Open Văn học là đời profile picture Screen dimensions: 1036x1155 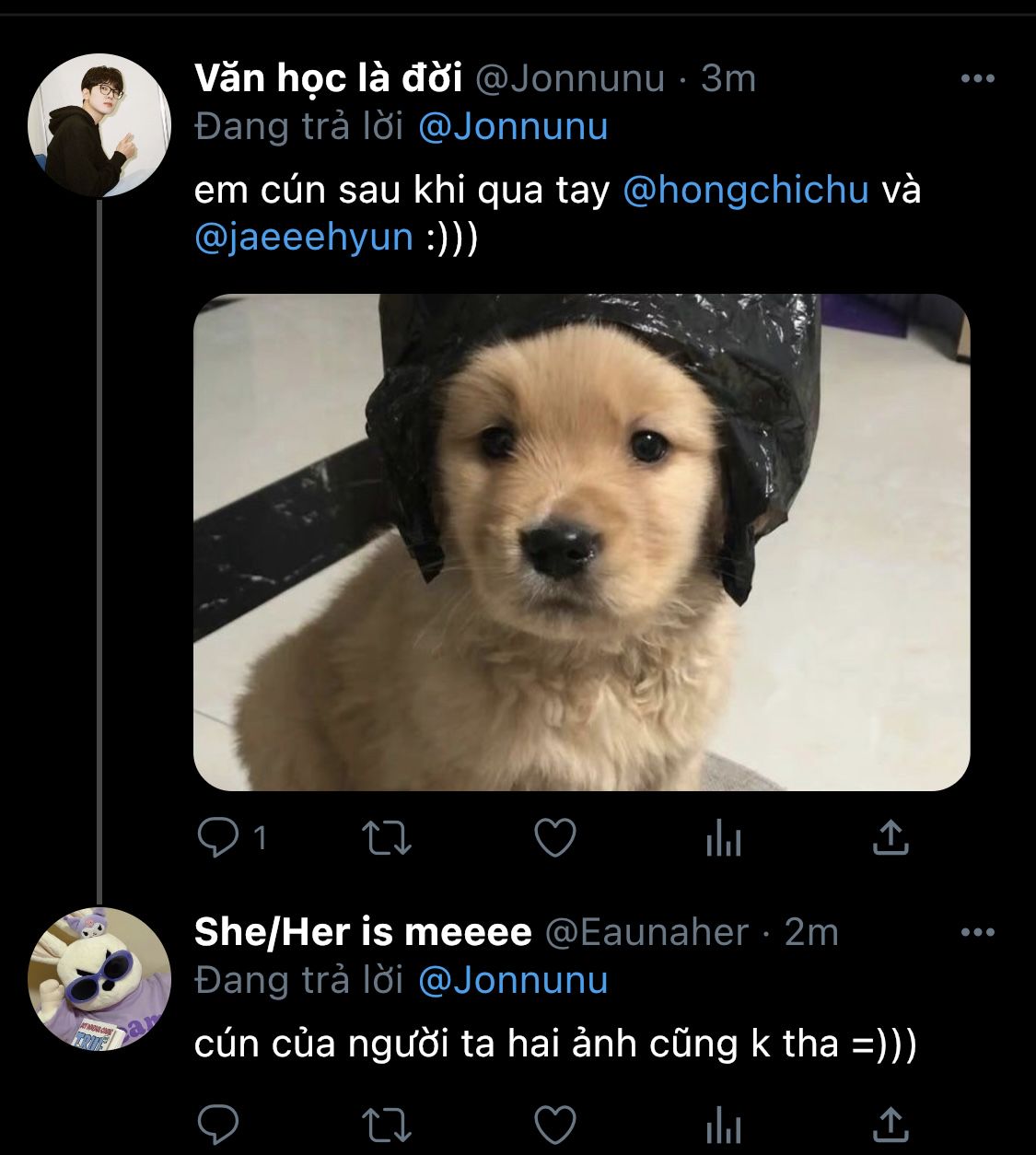(x=99, y=125)
